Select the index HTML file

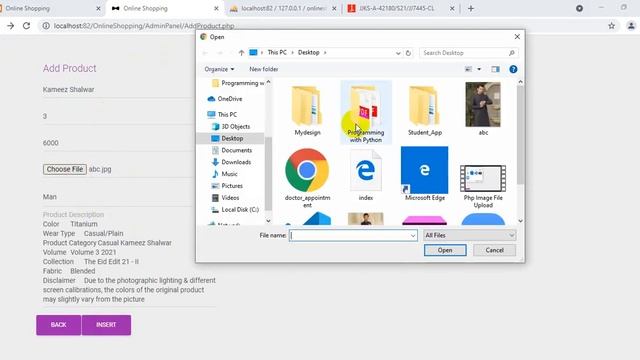point(366,175)
